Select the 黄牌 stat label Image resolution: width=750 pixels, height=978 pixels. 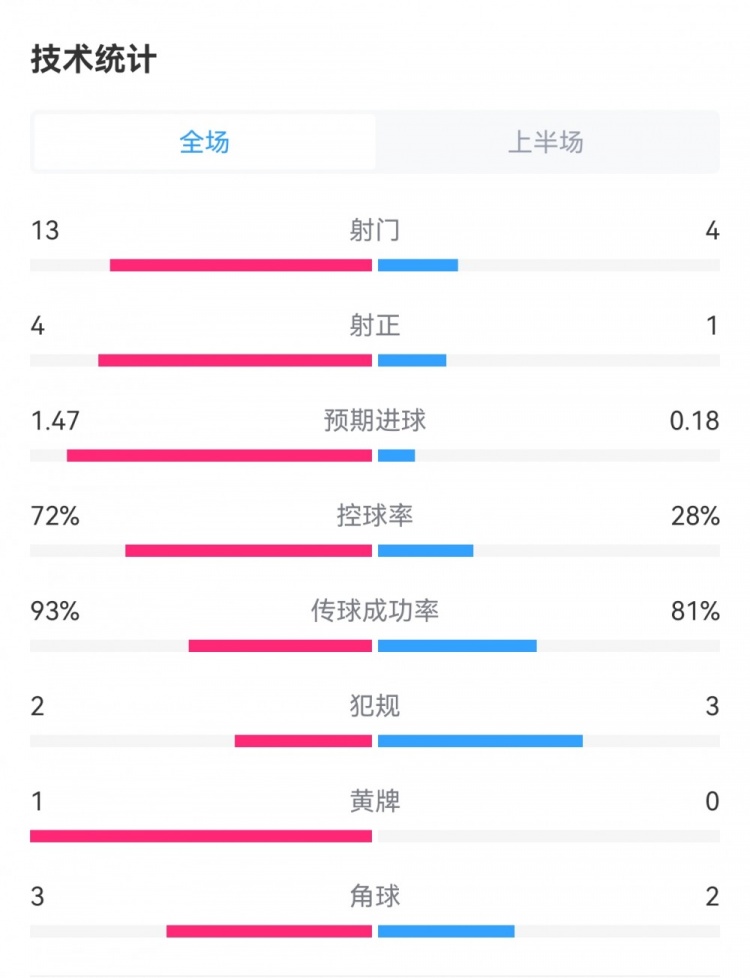[375, 801]
